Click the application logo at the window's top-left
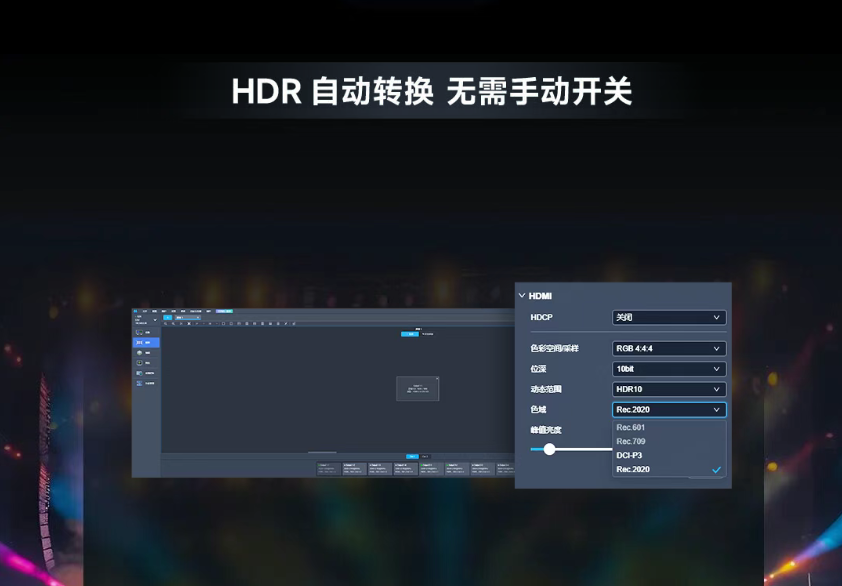 click(x=134, y=311)
